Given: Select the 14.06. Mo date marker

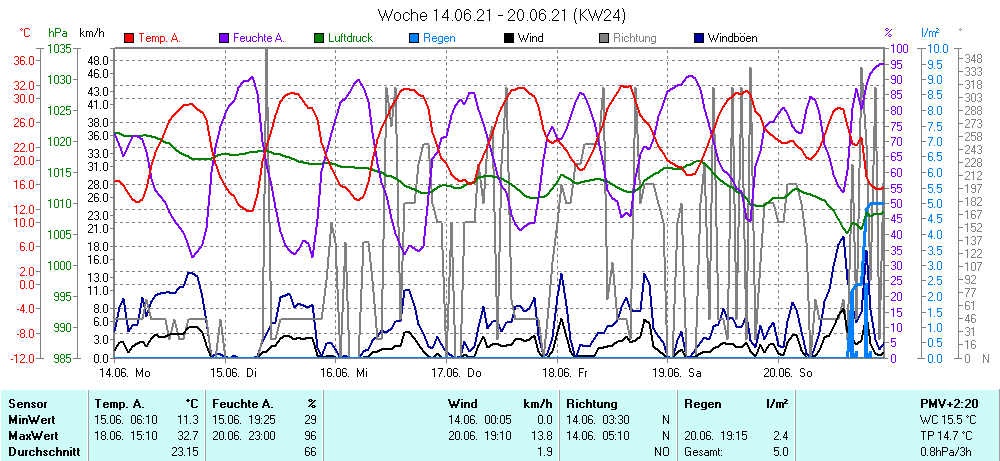Looking at the screenshot, I should pos(124,372).
